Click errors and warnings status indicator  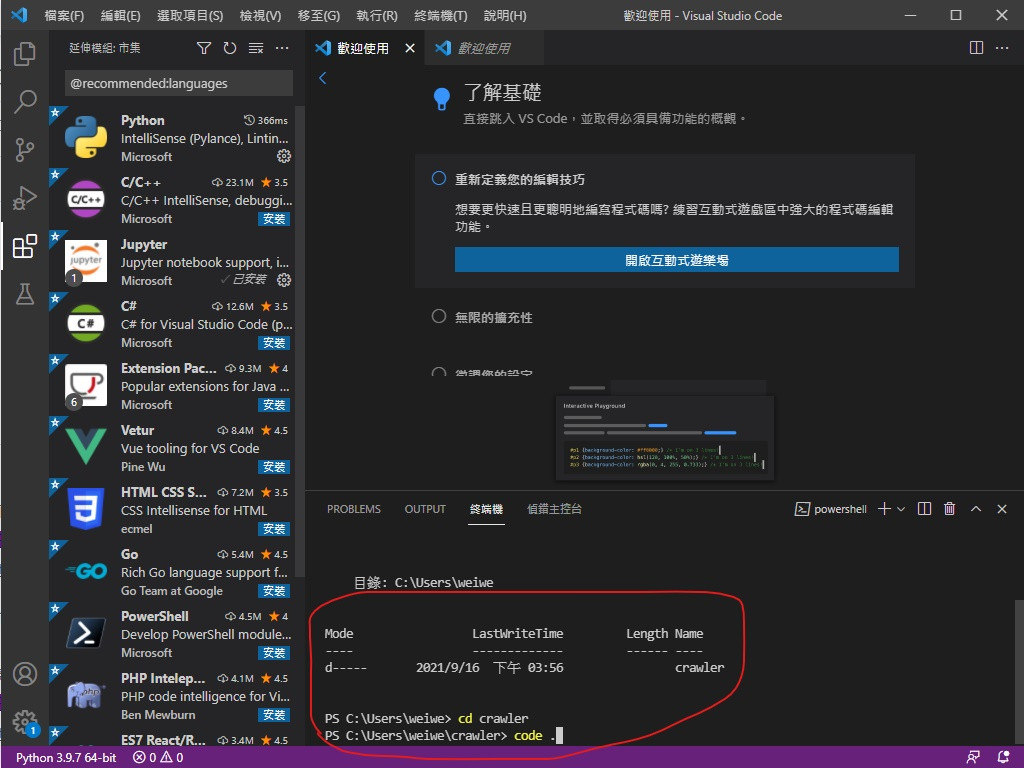[x=158, y=758]
